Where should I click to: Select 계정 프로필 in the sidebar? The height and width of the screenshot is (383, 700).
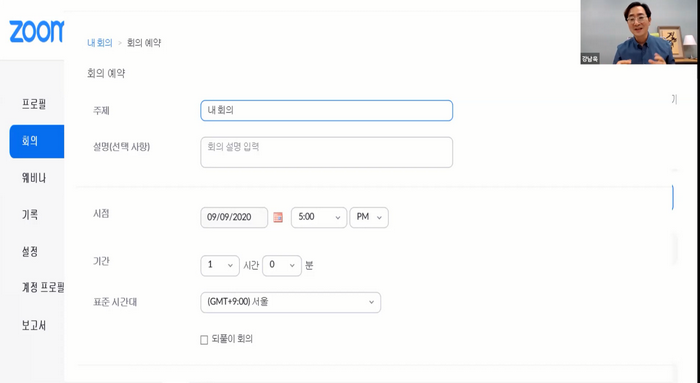tap(43, 287)
